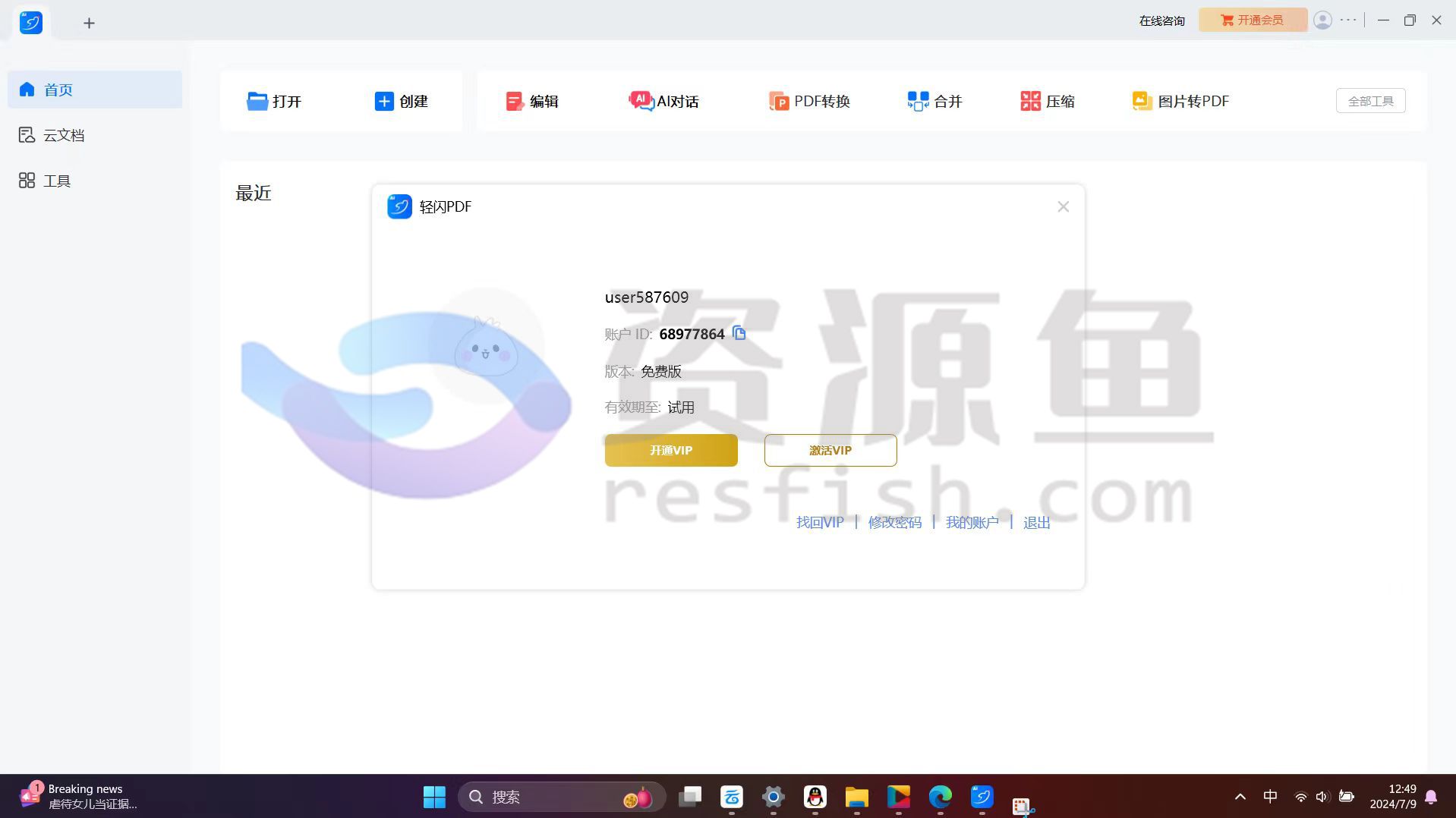Click the profile avatar in the dialog

[x=486, y=345]
